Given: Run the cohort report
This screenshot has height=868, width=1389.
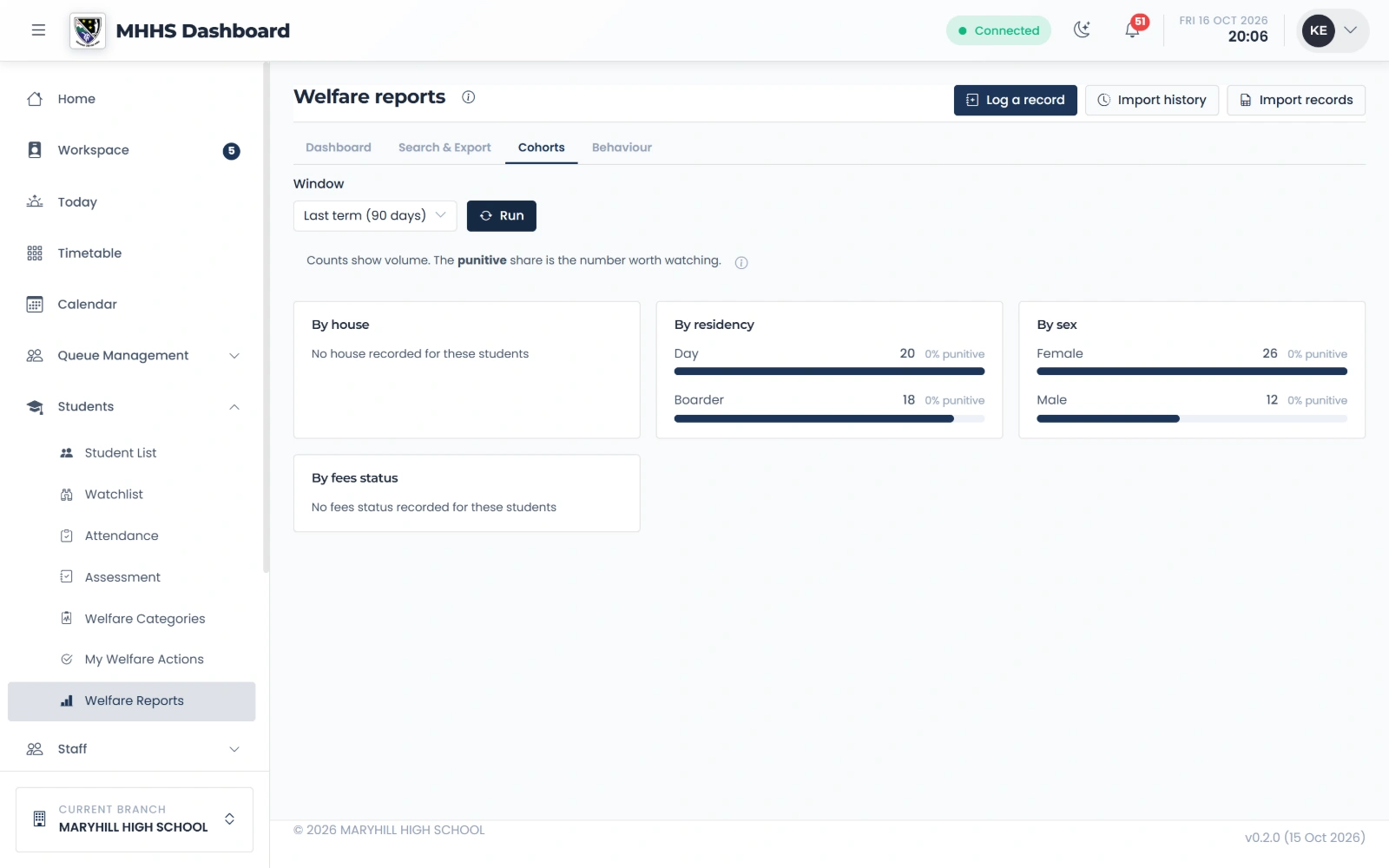Looking at the screenshot, I should (x=502, y=216).
